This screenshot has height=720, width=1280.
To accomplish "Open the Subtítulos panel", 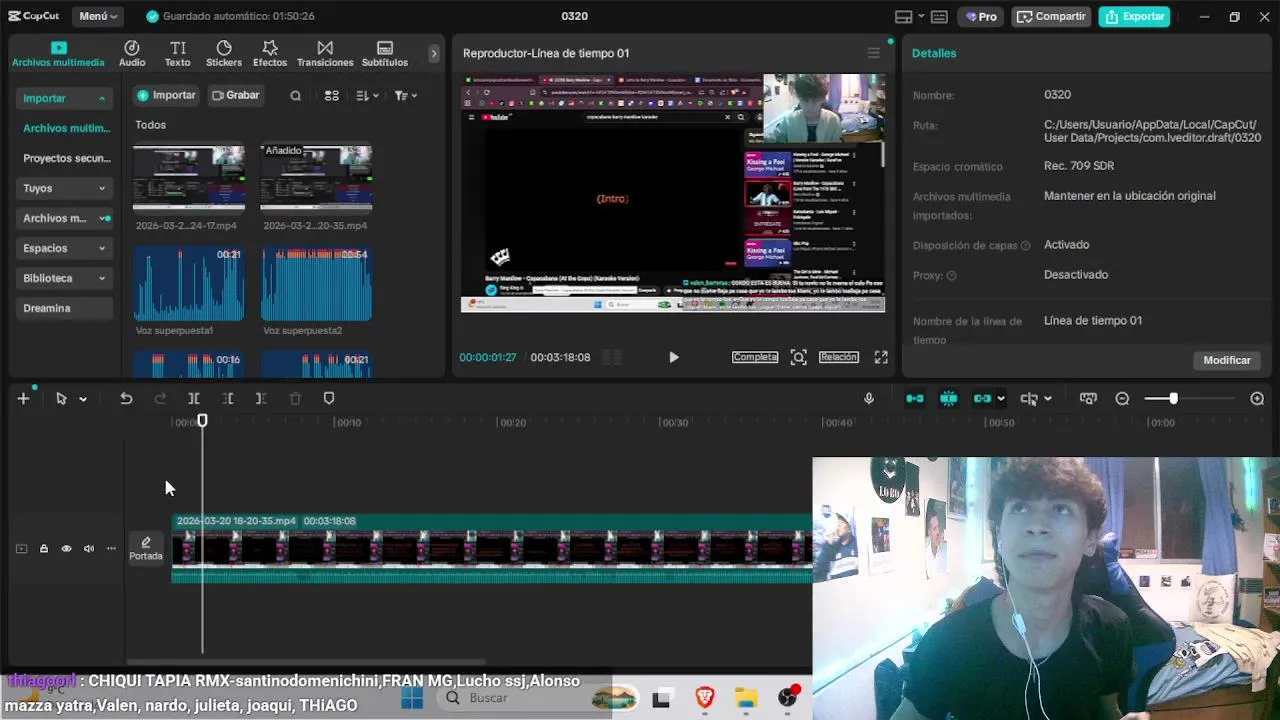I will point(385,54).
